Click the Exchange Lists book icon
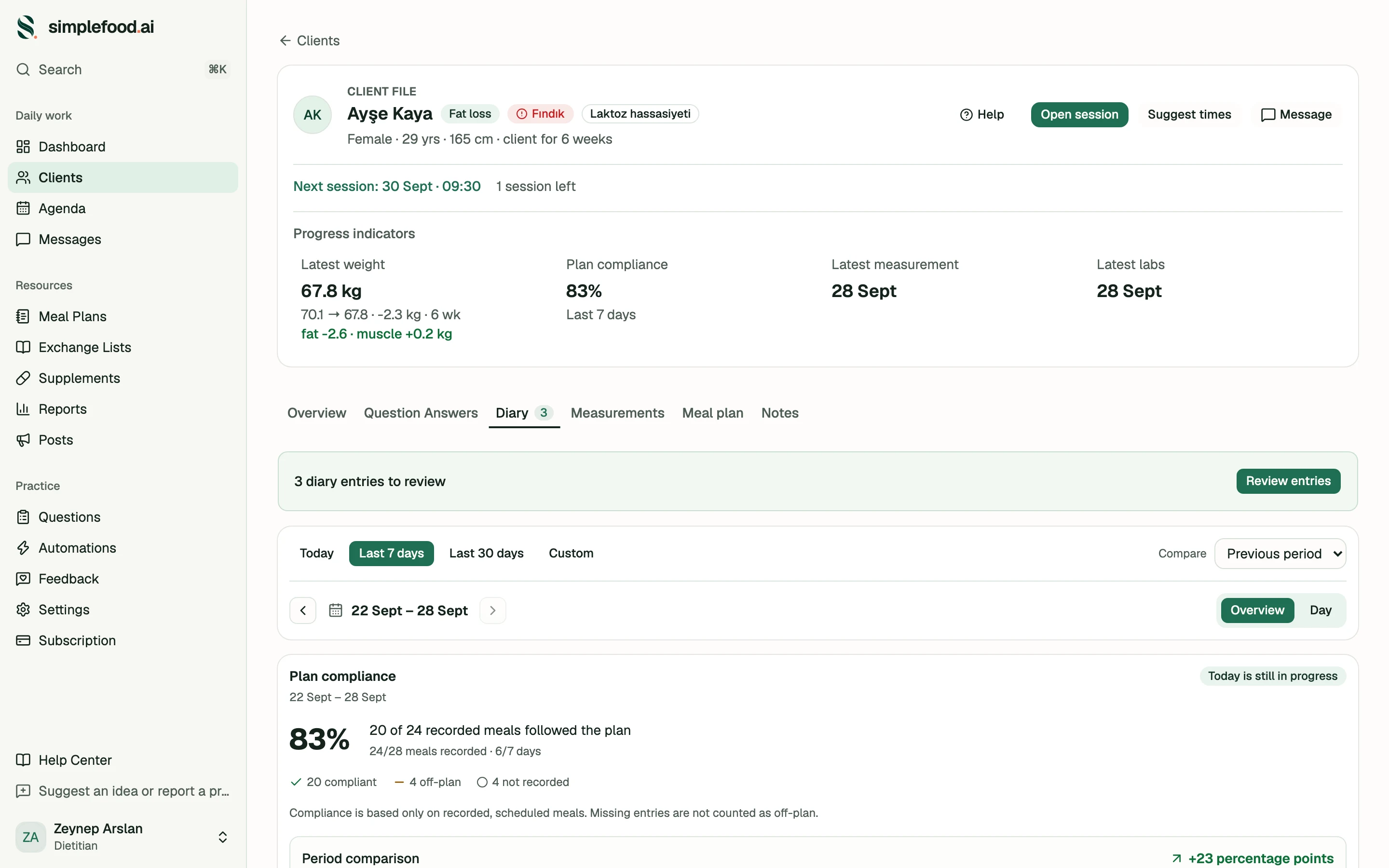This screenshot has height=868, width=1389. tap(23, 347)
